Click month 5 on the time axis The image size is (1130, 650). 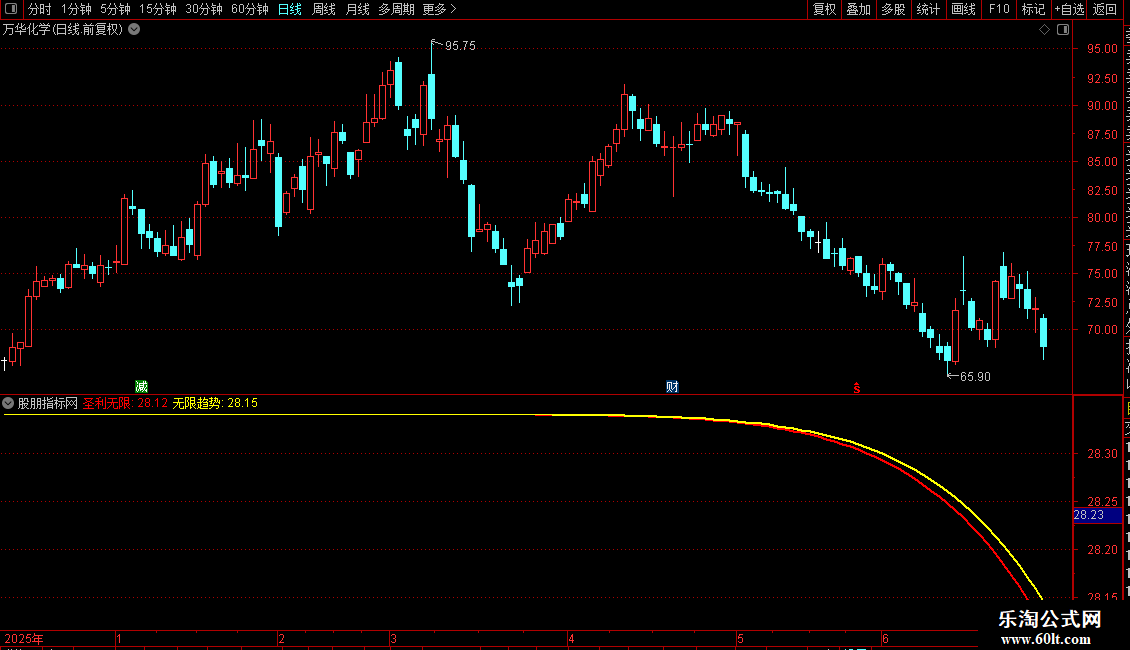tap(740, 638)
